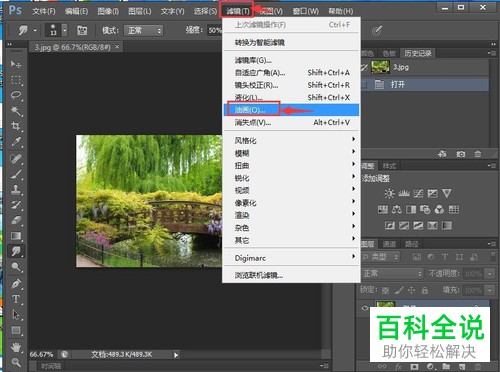Select the History Brush tool

[x=16, y=205]
